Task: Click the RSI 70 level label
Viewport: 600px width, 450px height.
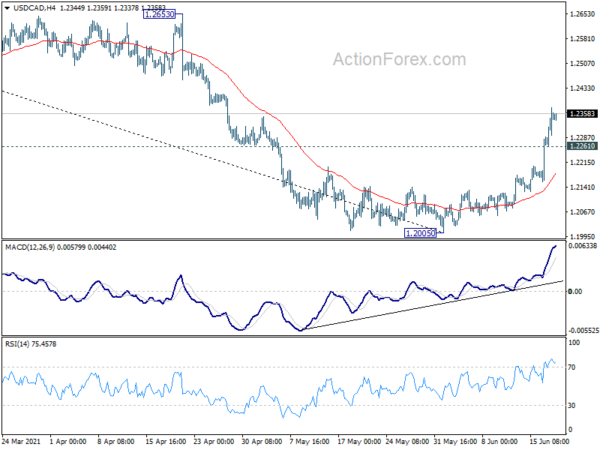Action: 572,367
